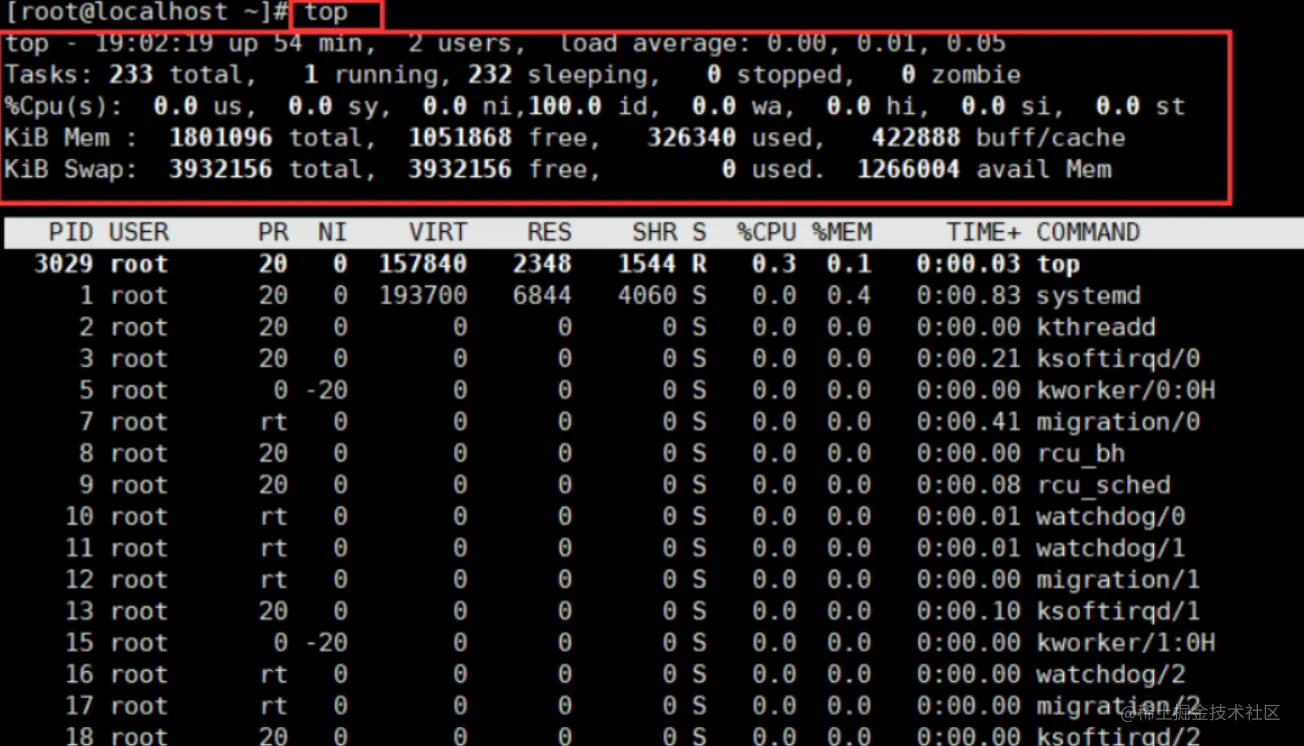Select the ksoftirqd/1 process name

1118,611
